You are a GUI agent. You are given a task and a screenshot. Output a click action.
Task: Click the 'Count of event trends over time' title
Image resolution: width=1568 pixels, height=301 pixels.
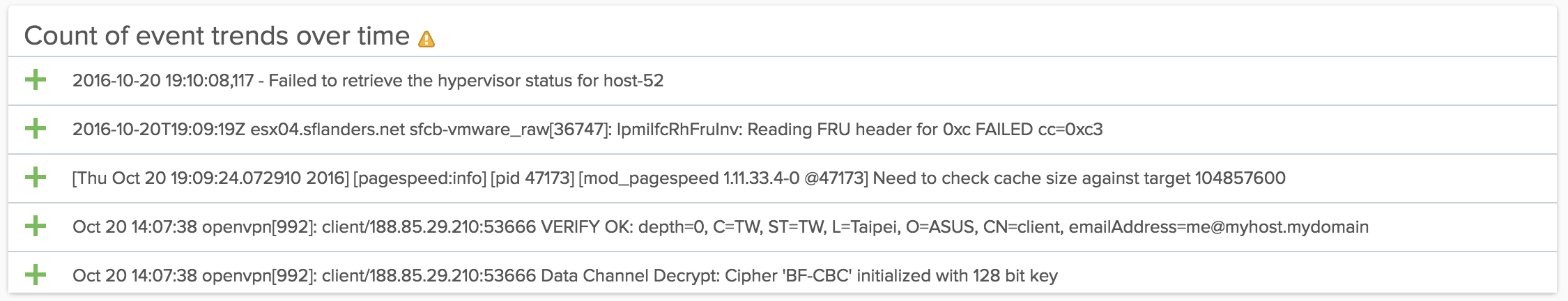tap(217, 36)
